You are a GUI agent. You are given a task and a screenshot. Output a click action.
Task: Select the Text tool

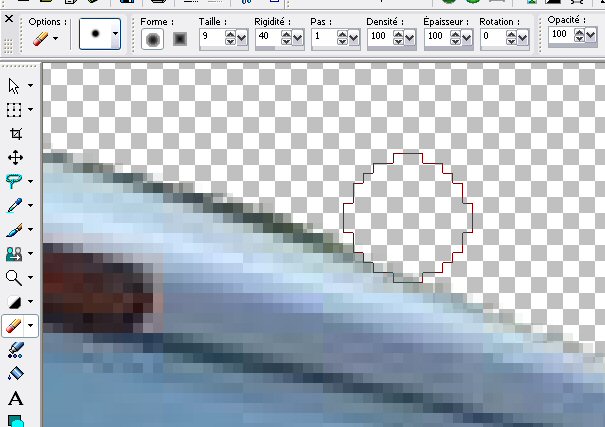click(15, 398)
